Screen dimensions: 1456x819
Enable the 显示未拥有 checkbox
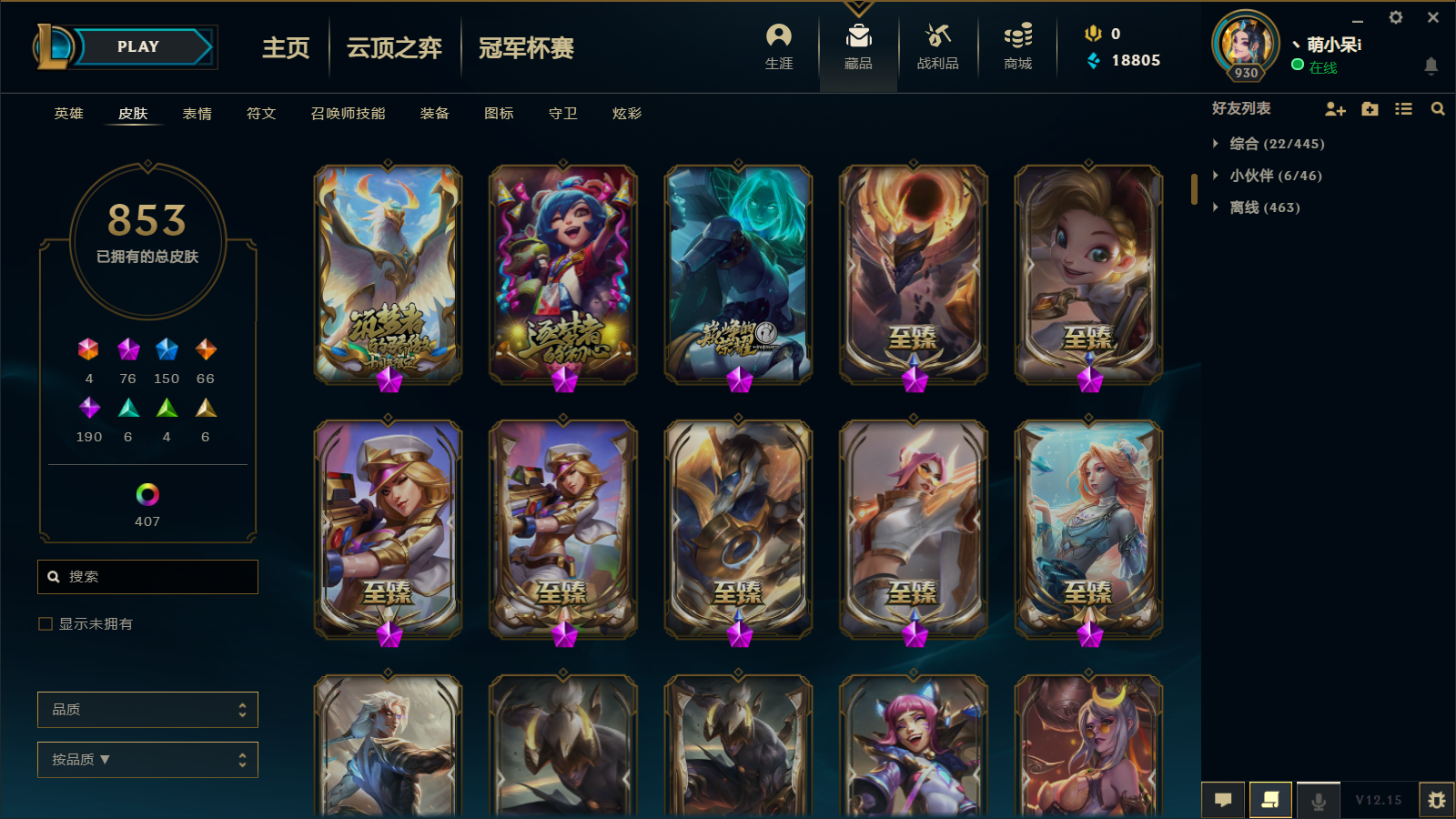click(45, 623)
